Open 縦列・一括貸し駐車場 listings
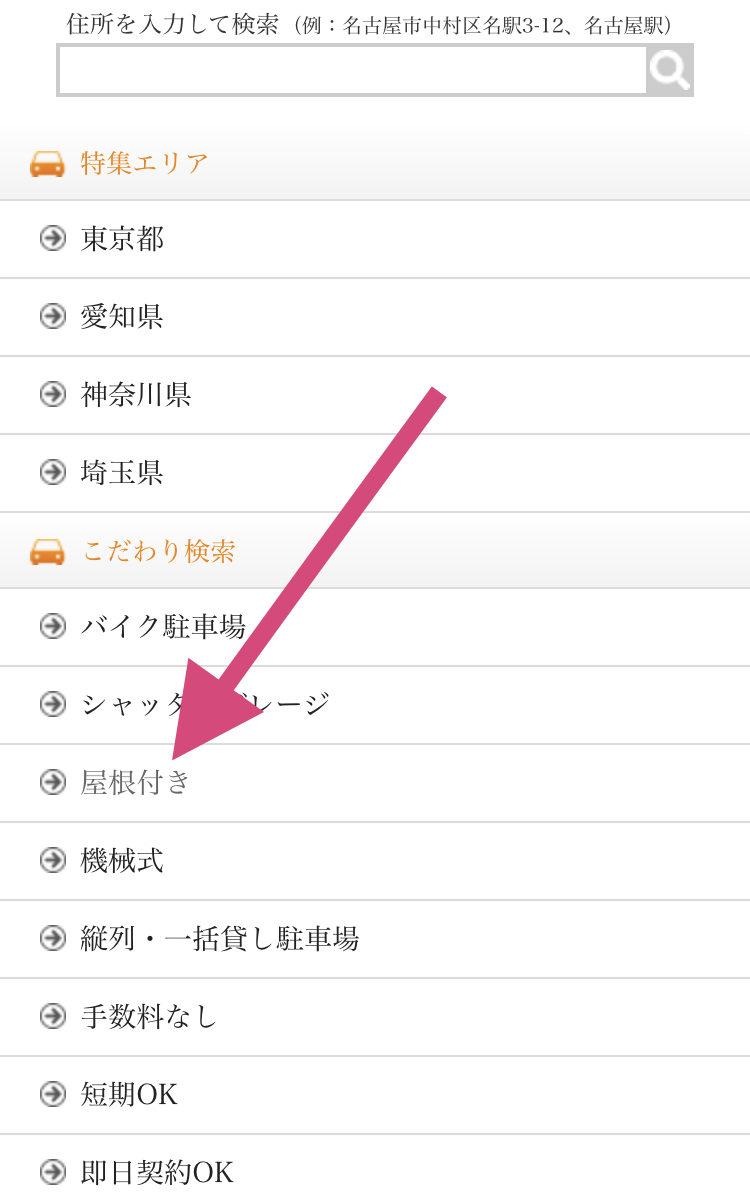Screen dimensions: 750x1194 [220, 939]
